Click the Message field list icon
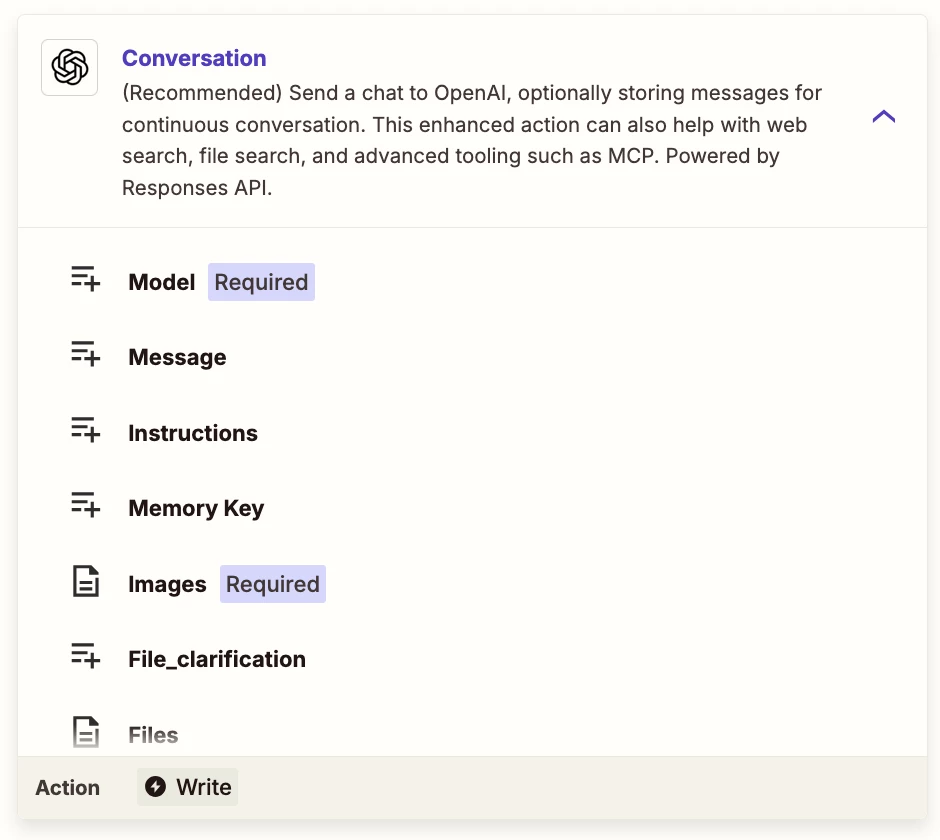This screenshot has width=940, height=840. tap(86, 354)
